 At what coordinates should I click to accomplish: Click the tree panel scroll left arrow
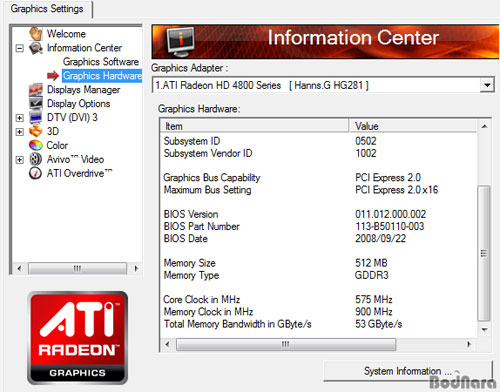coord(19,268)
